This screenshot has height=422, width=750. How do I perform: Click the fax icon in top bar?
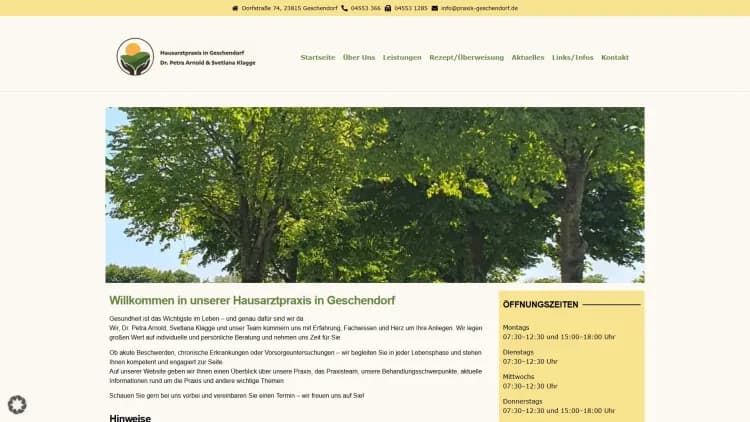pos(388,8)
